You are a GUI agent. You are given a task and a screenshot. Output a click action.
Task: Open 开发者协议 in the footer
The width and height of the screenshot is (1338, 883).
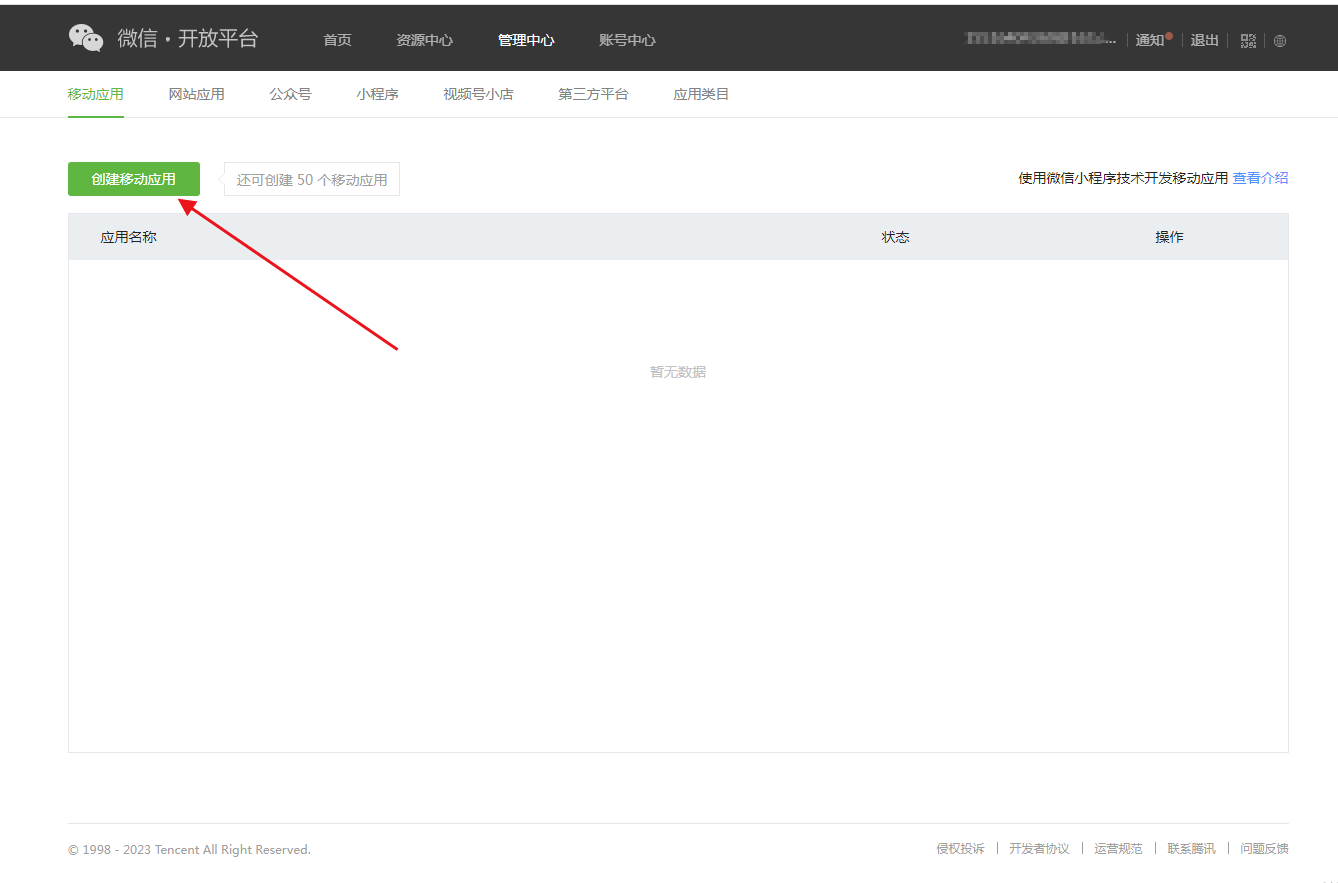coord(1039,849)
